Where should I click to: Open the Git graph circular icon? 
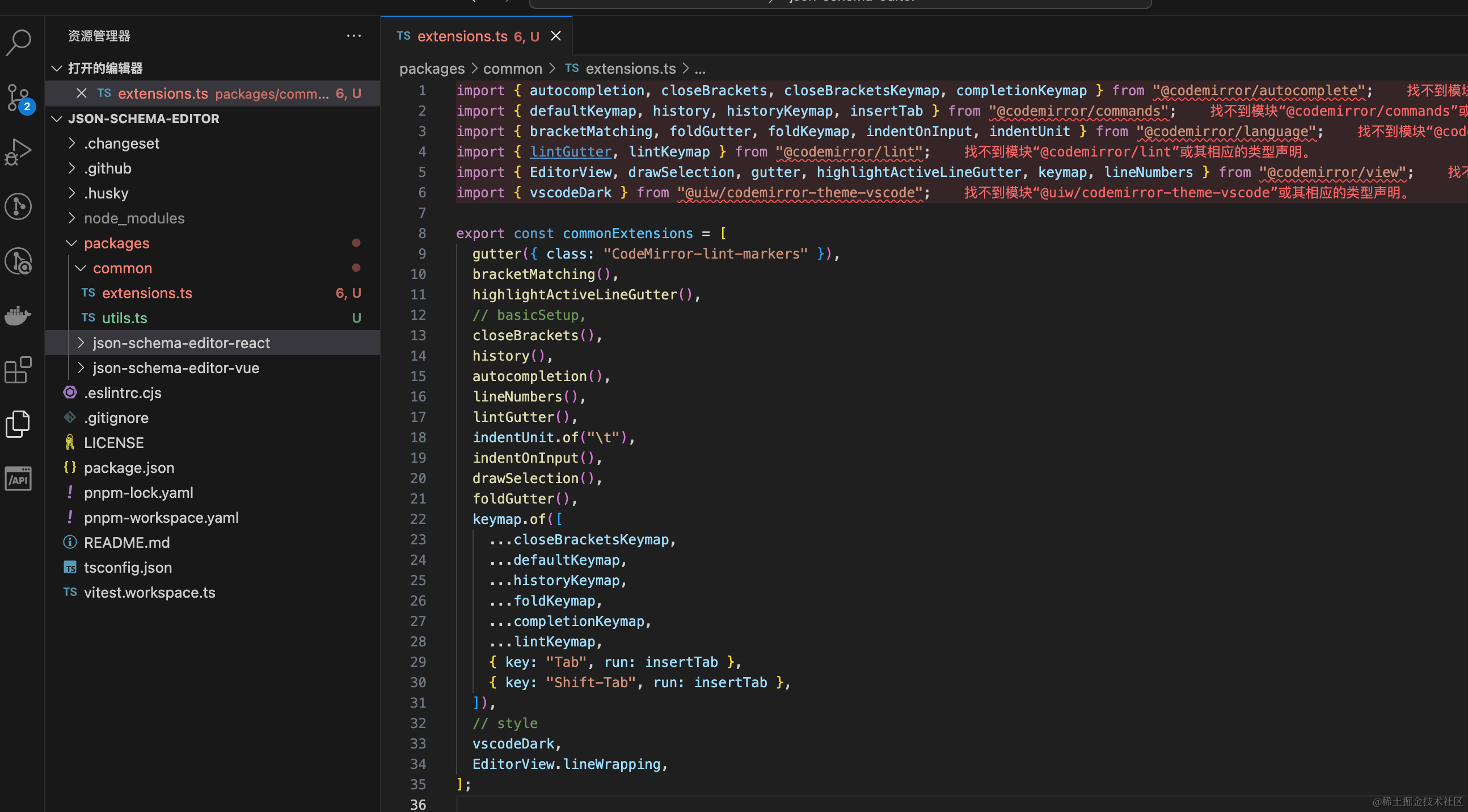tap(19, 206)
